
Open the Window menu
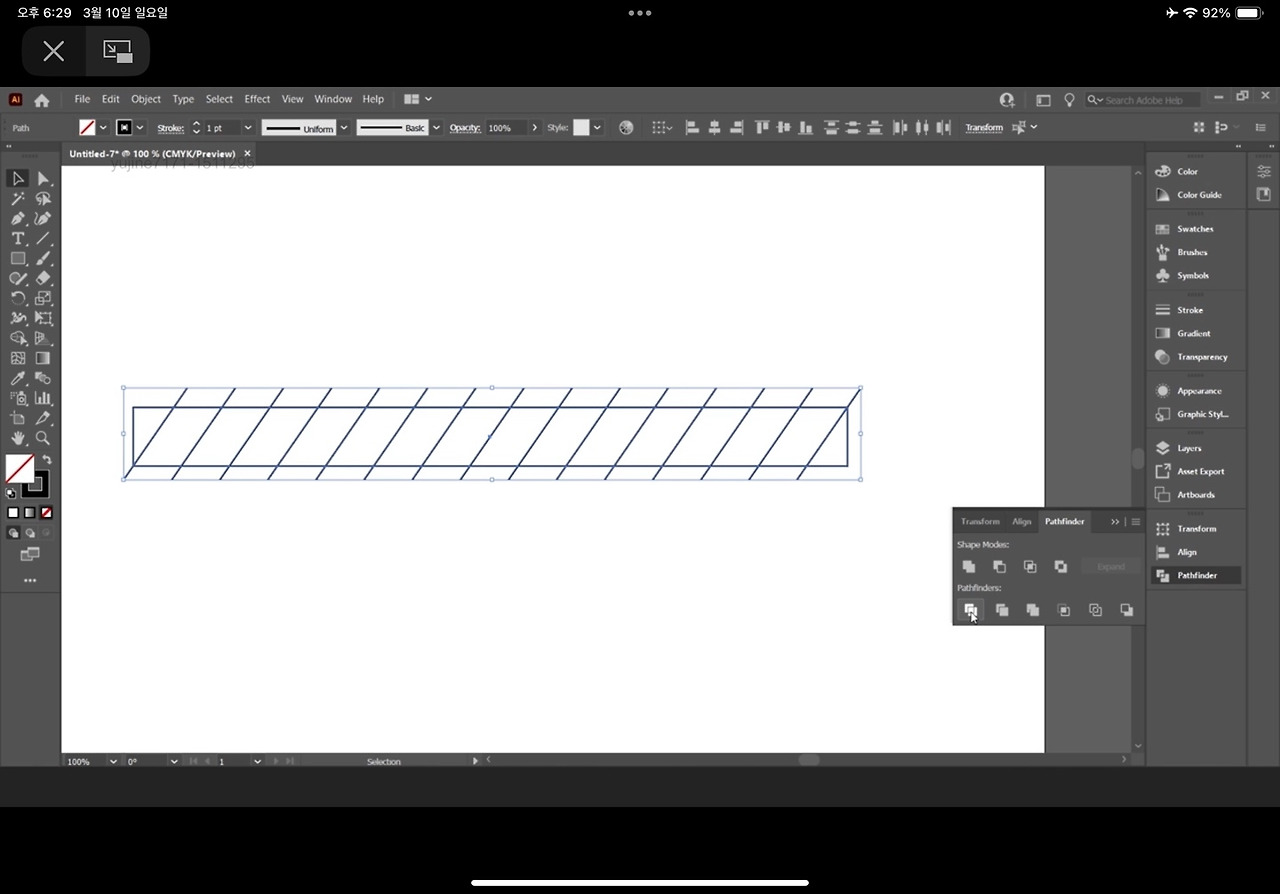click(333, 99)
